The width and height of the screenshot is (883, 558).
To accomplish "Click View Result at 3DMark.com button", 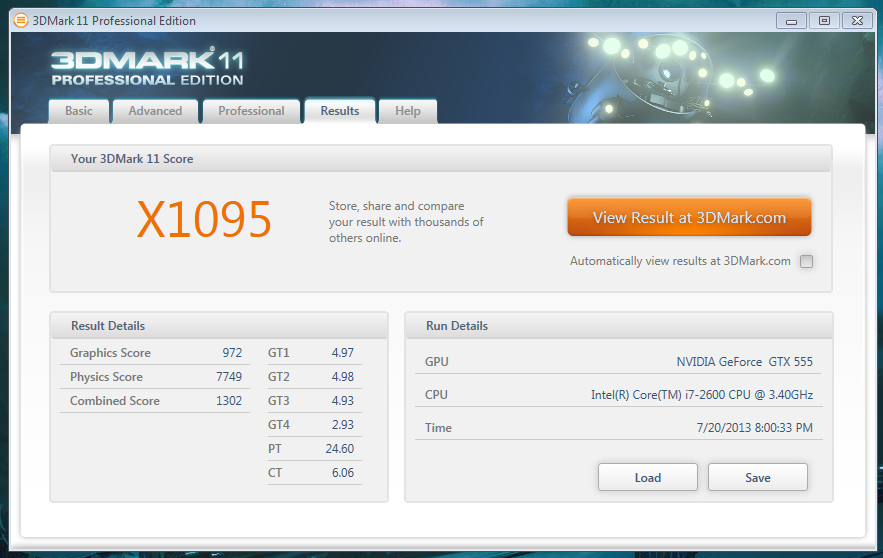I will pos(689,217).
